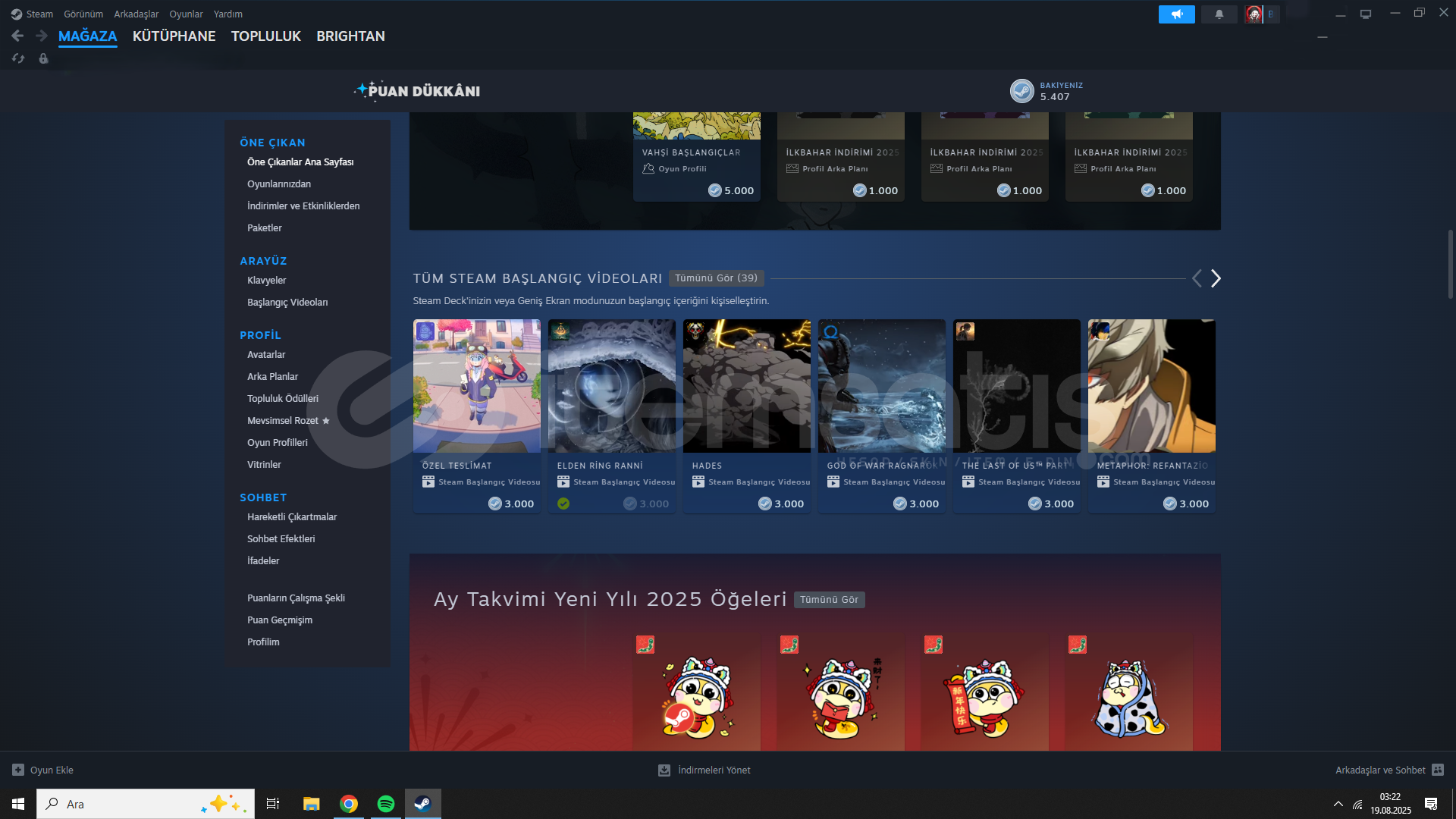Viewport: 1456px width, 819px height.
Task: Open the announcements megaphone button
Action: point(1176,14)
